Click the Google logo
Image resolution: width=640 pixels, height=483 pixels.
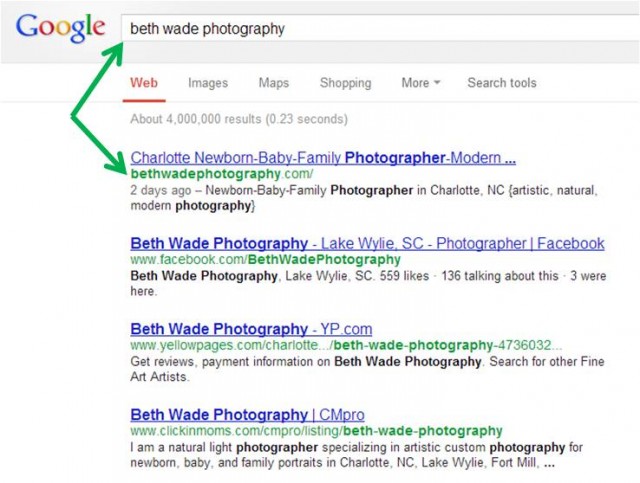[x=60, y=28]
